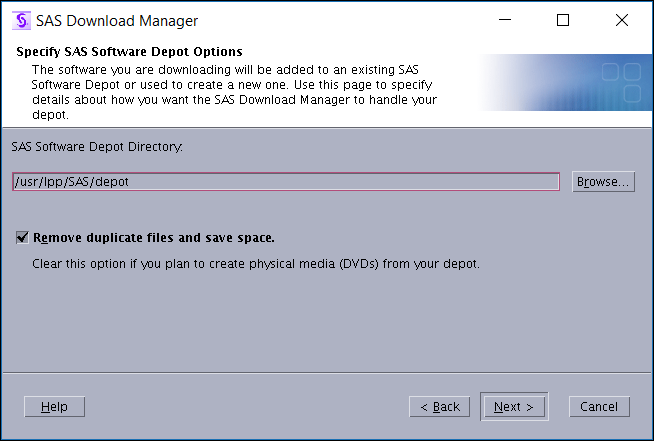Click the hint text about creating physical DVDs
This screenshot has height=441, width=654.
click(x=257, y=264)
